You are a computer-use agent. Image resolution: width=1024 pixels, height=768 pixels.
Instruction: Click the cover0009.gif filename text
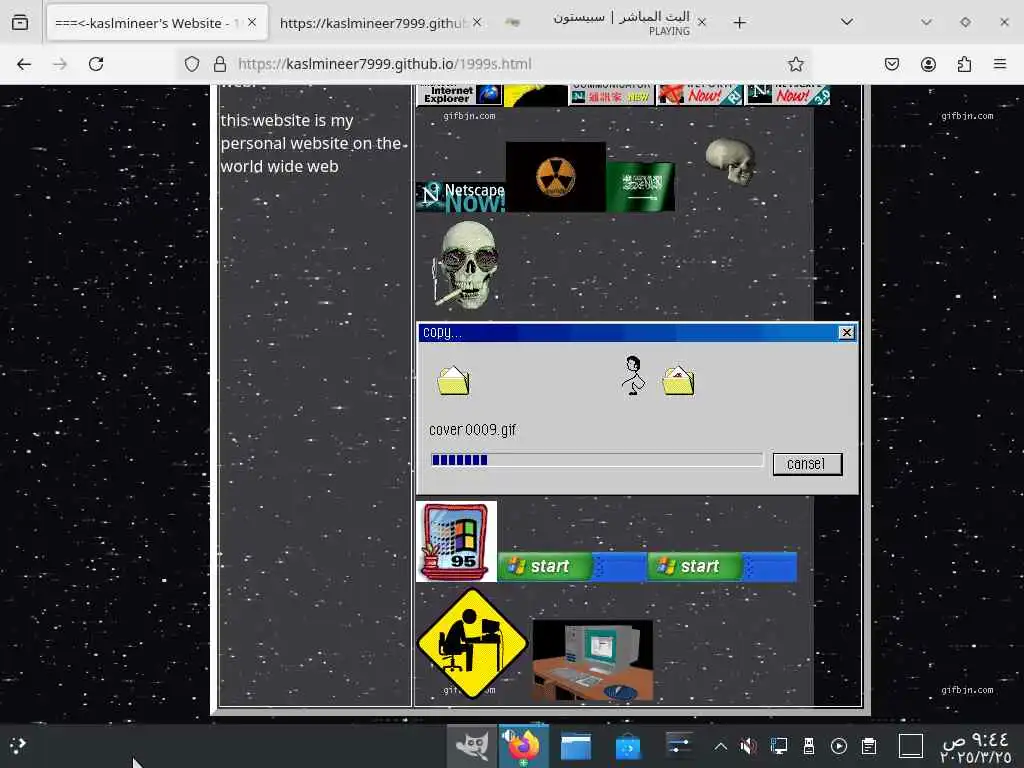pos(472,430)
